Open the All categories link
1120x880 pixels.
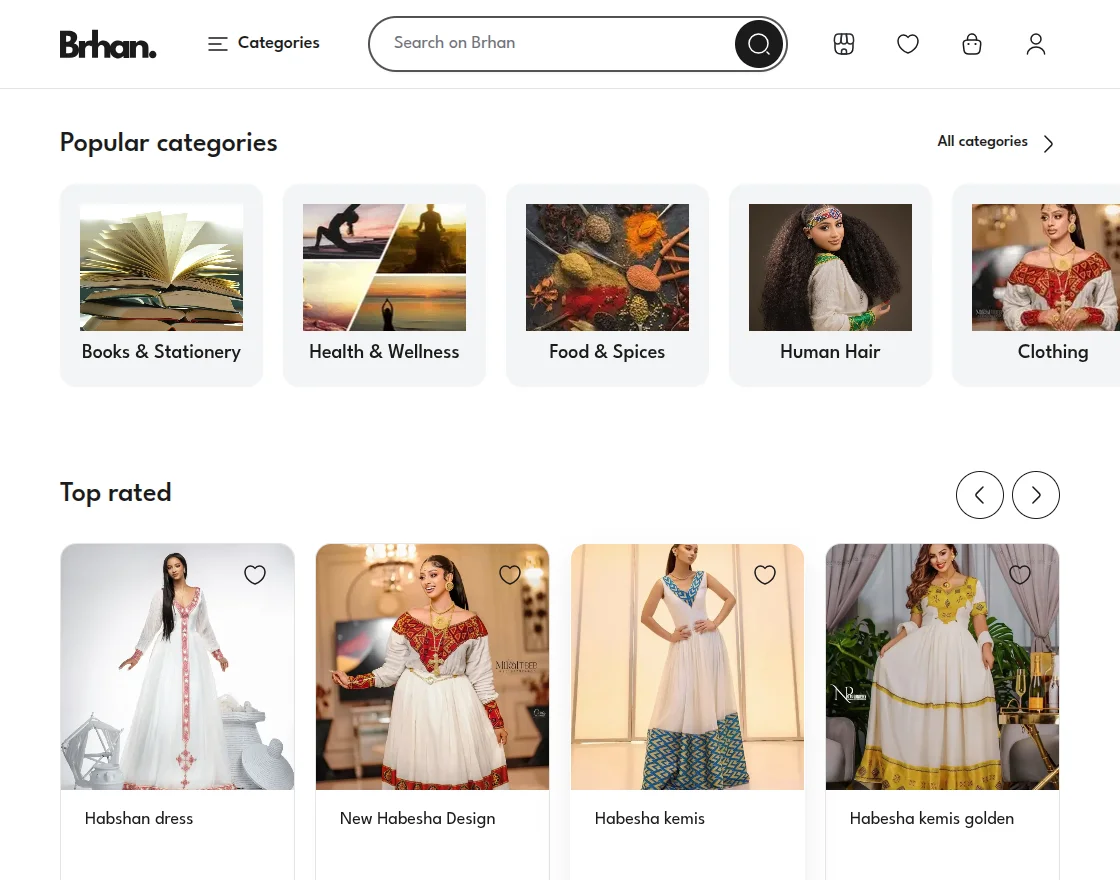983,142
